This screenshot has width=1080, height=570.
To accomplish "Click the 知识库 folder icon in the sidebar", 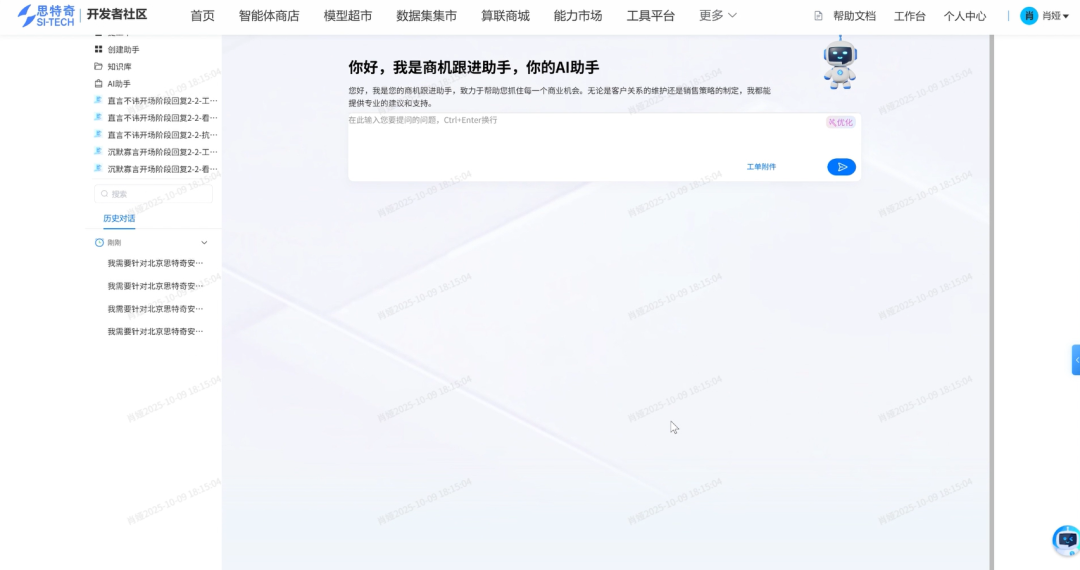I will (x=98, y=67).
